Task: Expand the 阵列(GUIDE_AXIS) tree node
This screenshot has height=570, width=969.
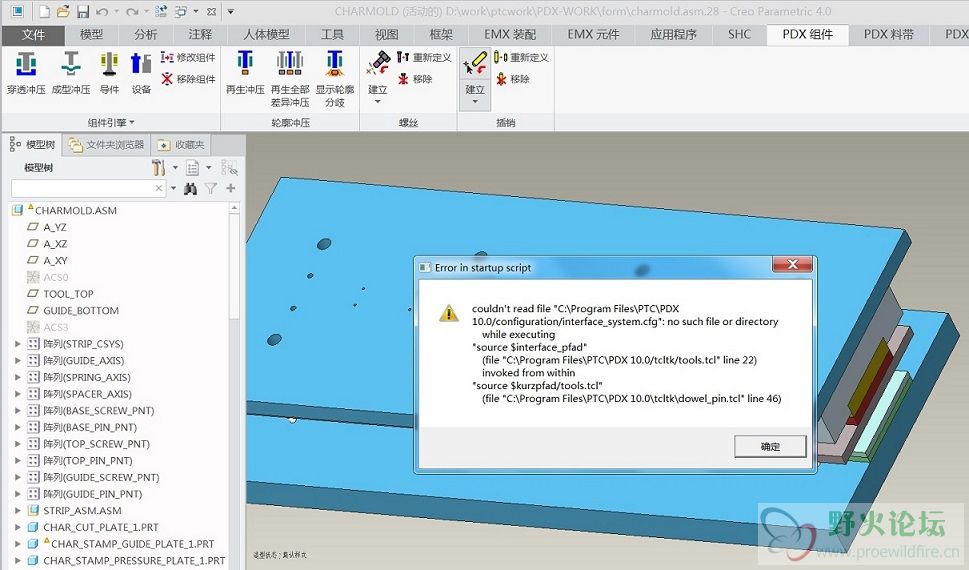Action: tap(17, 360)
